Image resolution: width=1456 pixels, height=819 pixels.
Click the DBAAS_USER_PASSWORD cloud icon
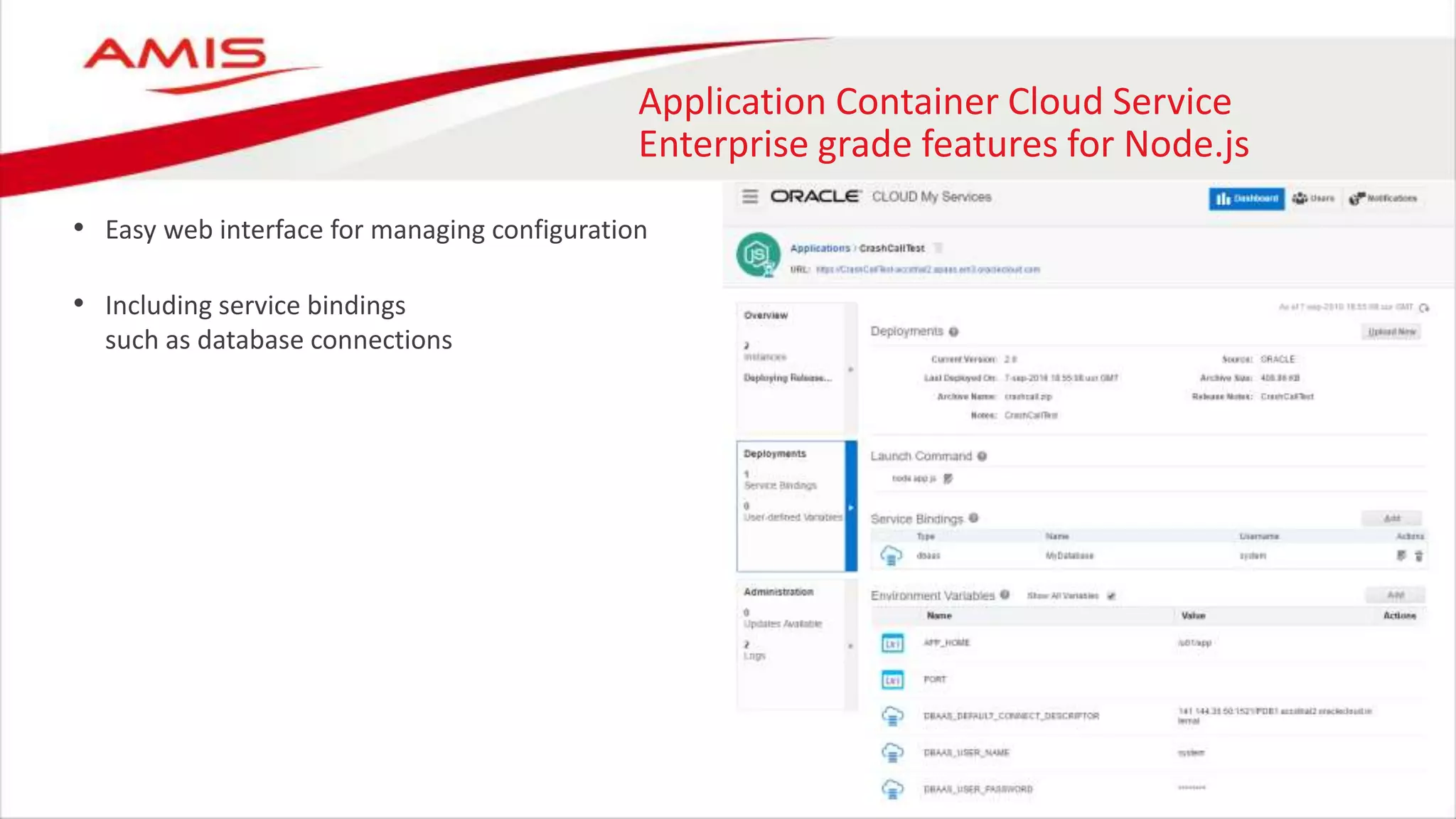point(892,789)
